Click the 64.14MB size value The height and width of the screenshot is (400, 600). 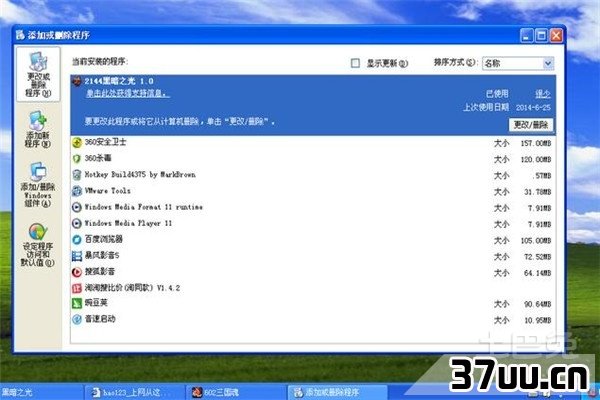click(538, 273)
